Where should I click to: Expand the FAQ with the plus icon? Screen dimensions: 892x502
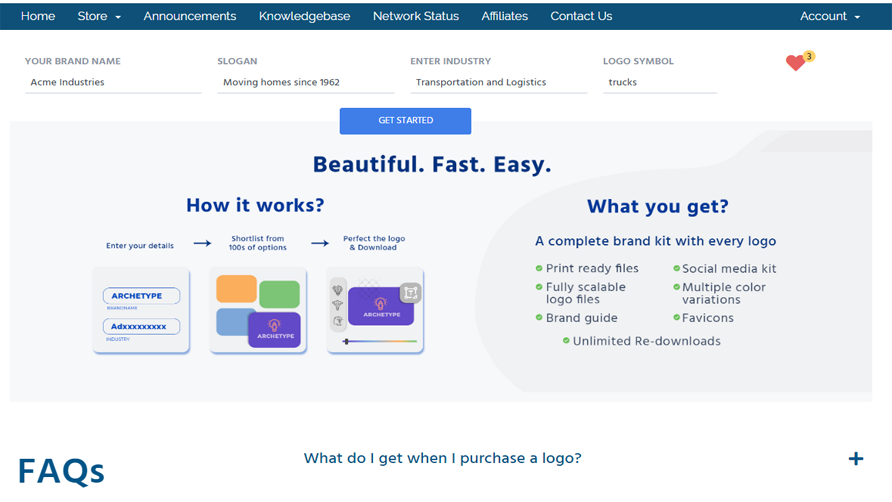856,458
